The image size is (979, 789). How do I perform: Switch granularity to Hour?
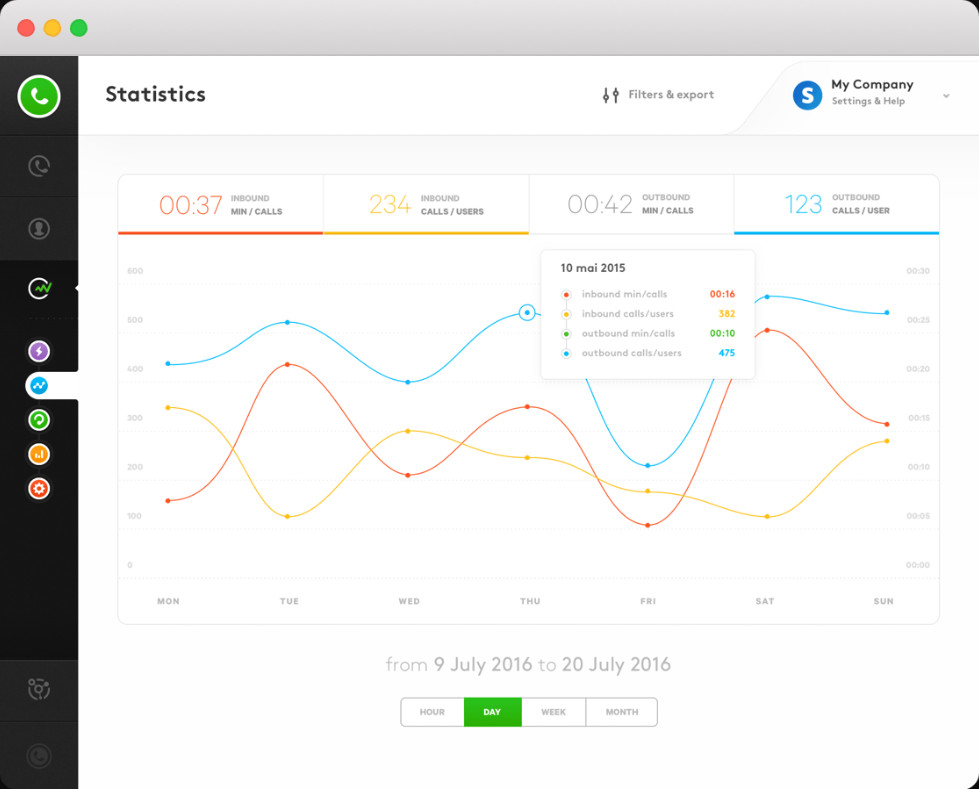(x=432, y=712)
